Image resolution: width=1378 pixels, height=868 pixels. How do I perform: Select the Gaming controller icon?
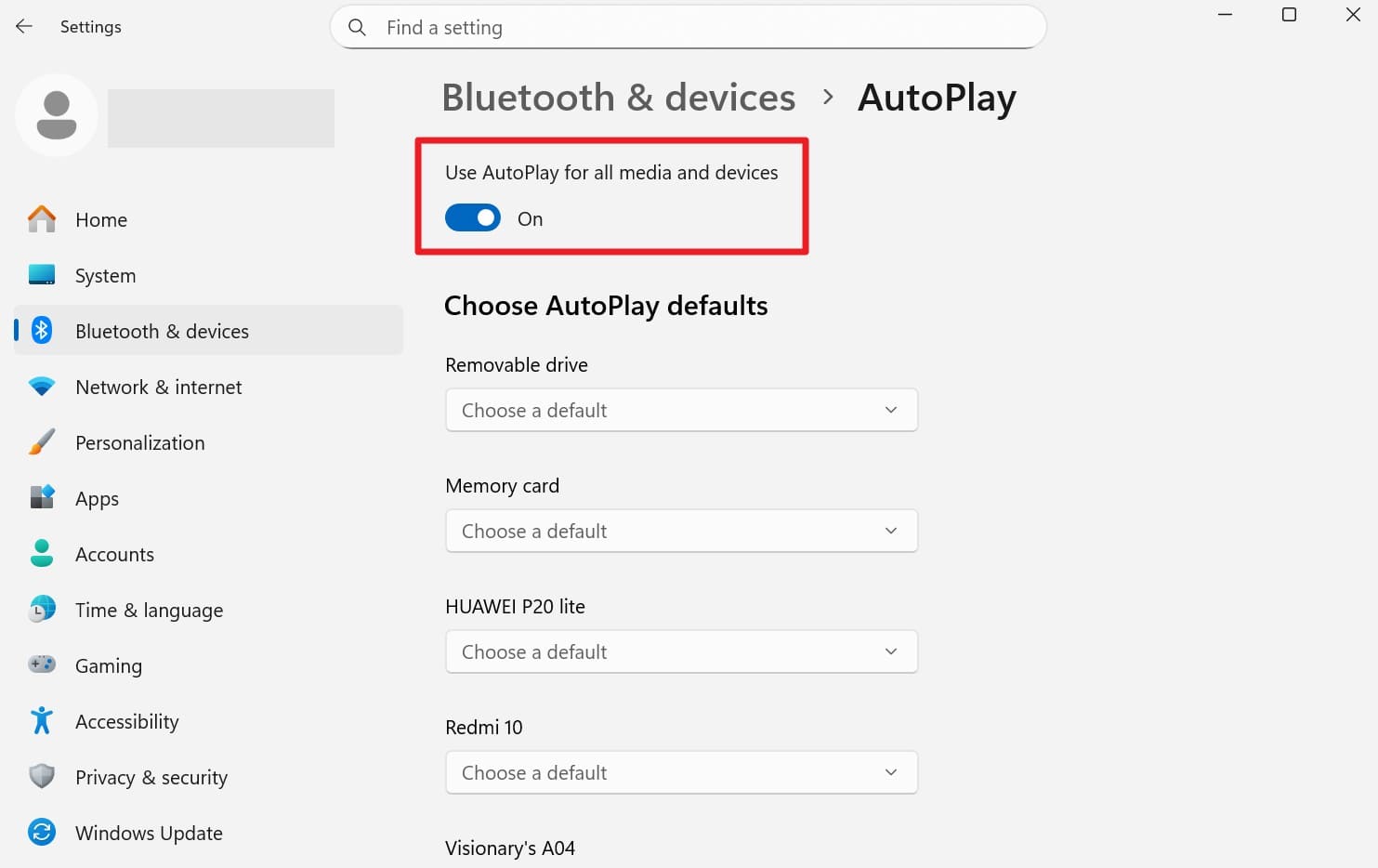tap(41, 664)
